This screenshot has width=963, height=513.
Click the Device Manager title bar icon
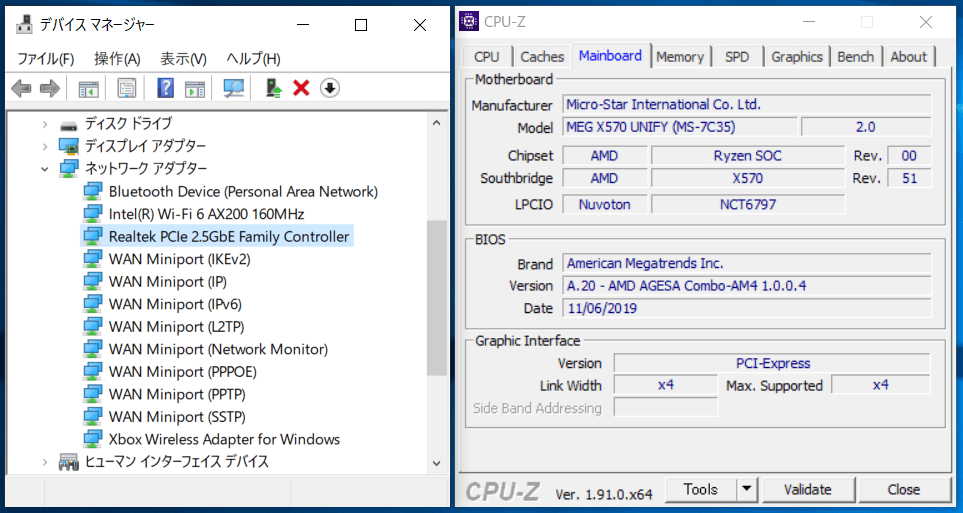(24, 25)
